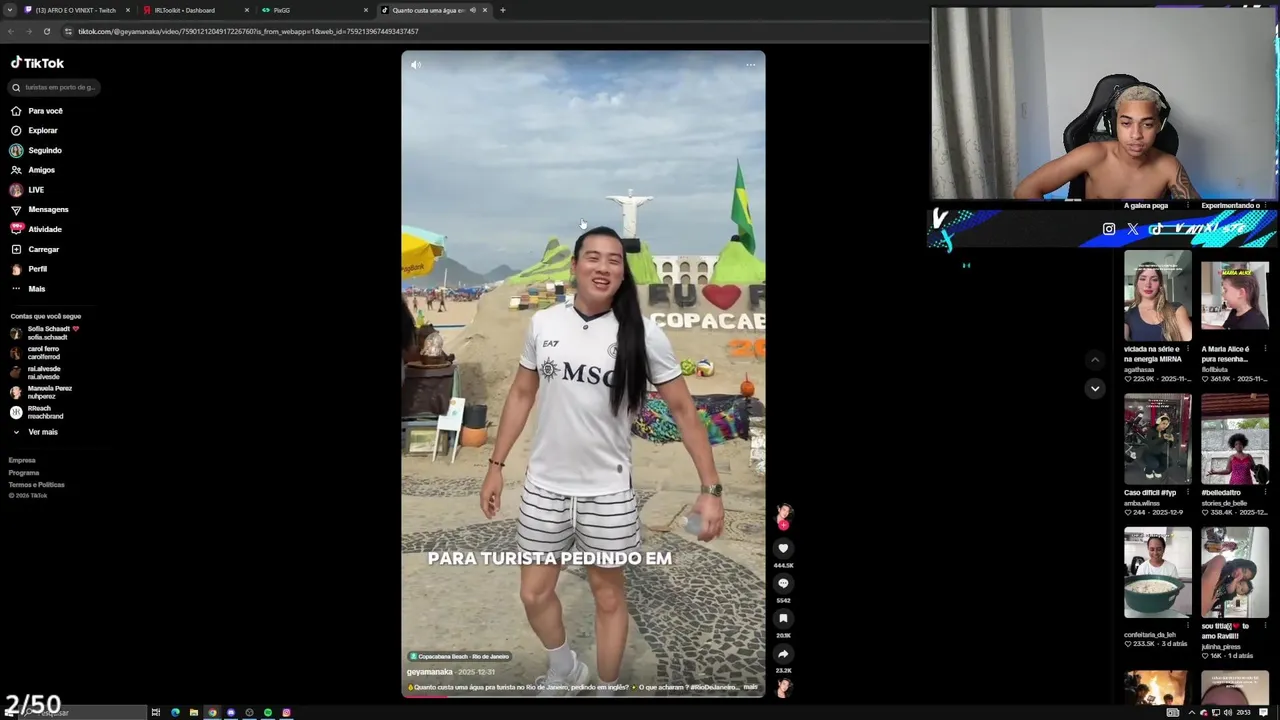Open the Amigos section
1280x720 pixels.
(33, 170)
